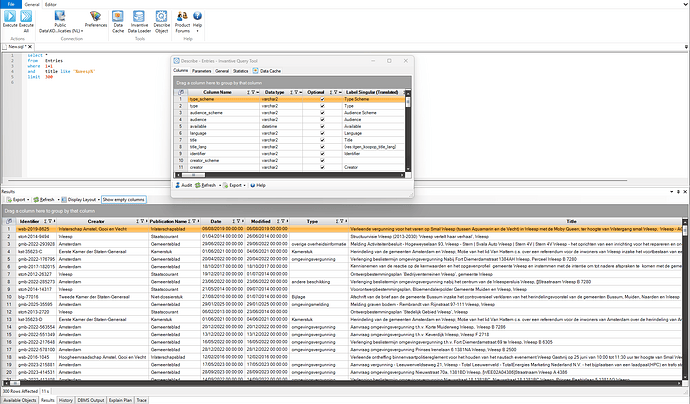Toggle Optional checkbox for type row
The image size is (690, 404).
click(322, 106)
